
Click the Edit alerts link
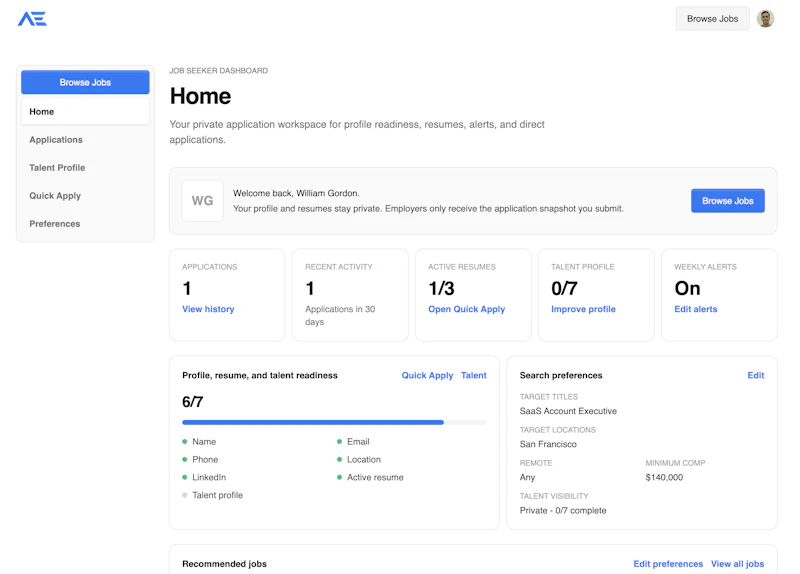pyautogui.click(x=695, y=309)
